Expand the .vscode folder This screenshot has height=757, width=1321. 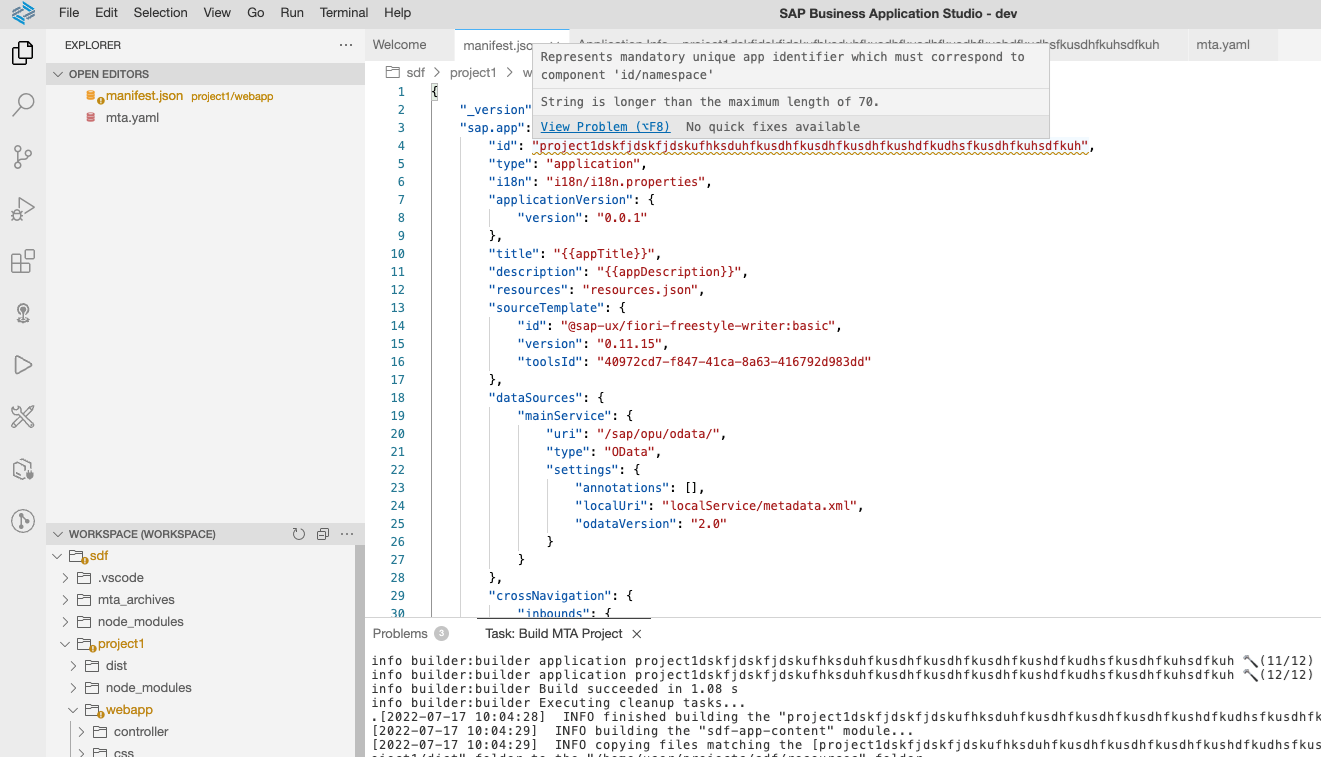coord(66,578)
